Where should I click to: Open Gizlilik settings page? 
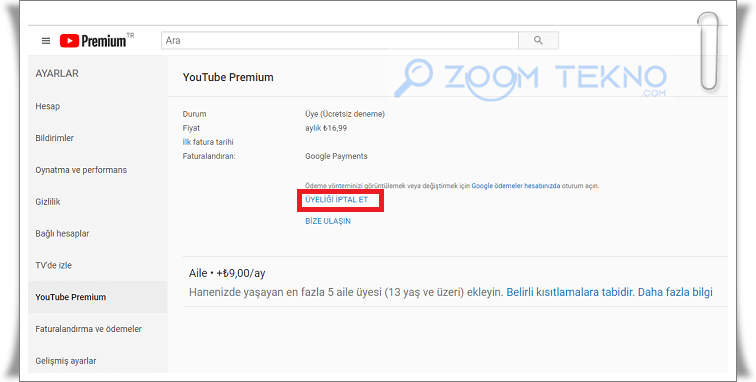[48, 202]
